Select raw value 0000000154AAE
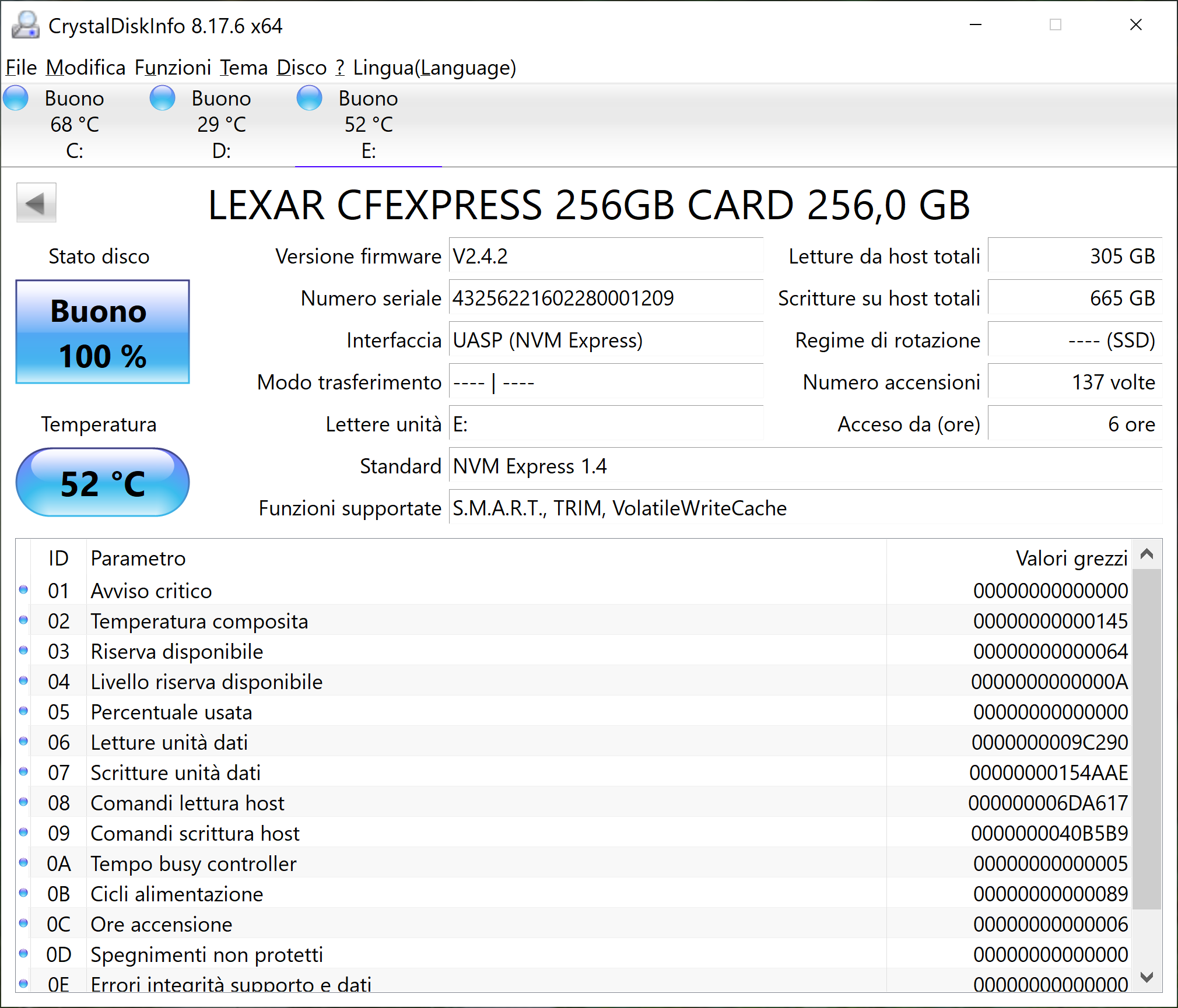 (x=1049, y=772)
